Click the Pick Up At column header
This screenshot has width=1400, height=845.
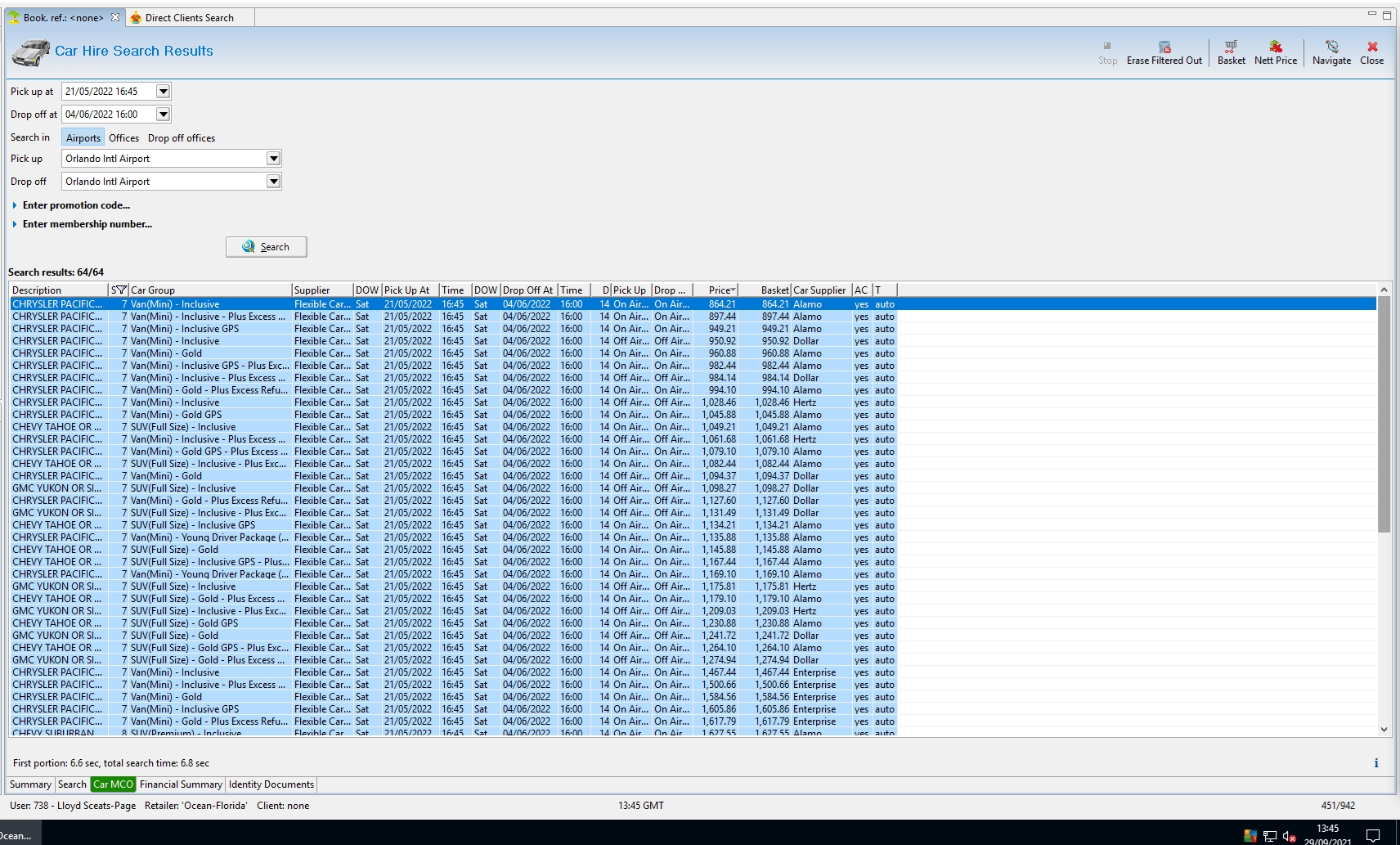(411, 290)
